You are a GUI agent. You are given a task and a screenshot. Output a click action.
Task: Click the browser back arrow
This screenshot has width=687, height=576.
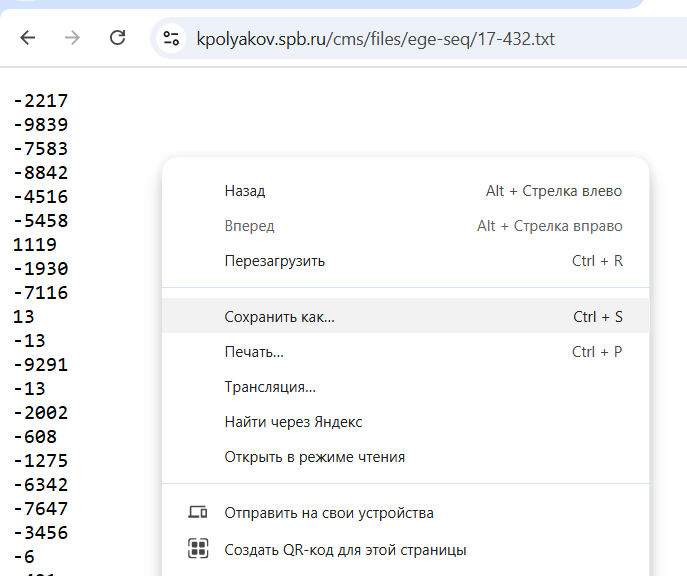[28, 38]
